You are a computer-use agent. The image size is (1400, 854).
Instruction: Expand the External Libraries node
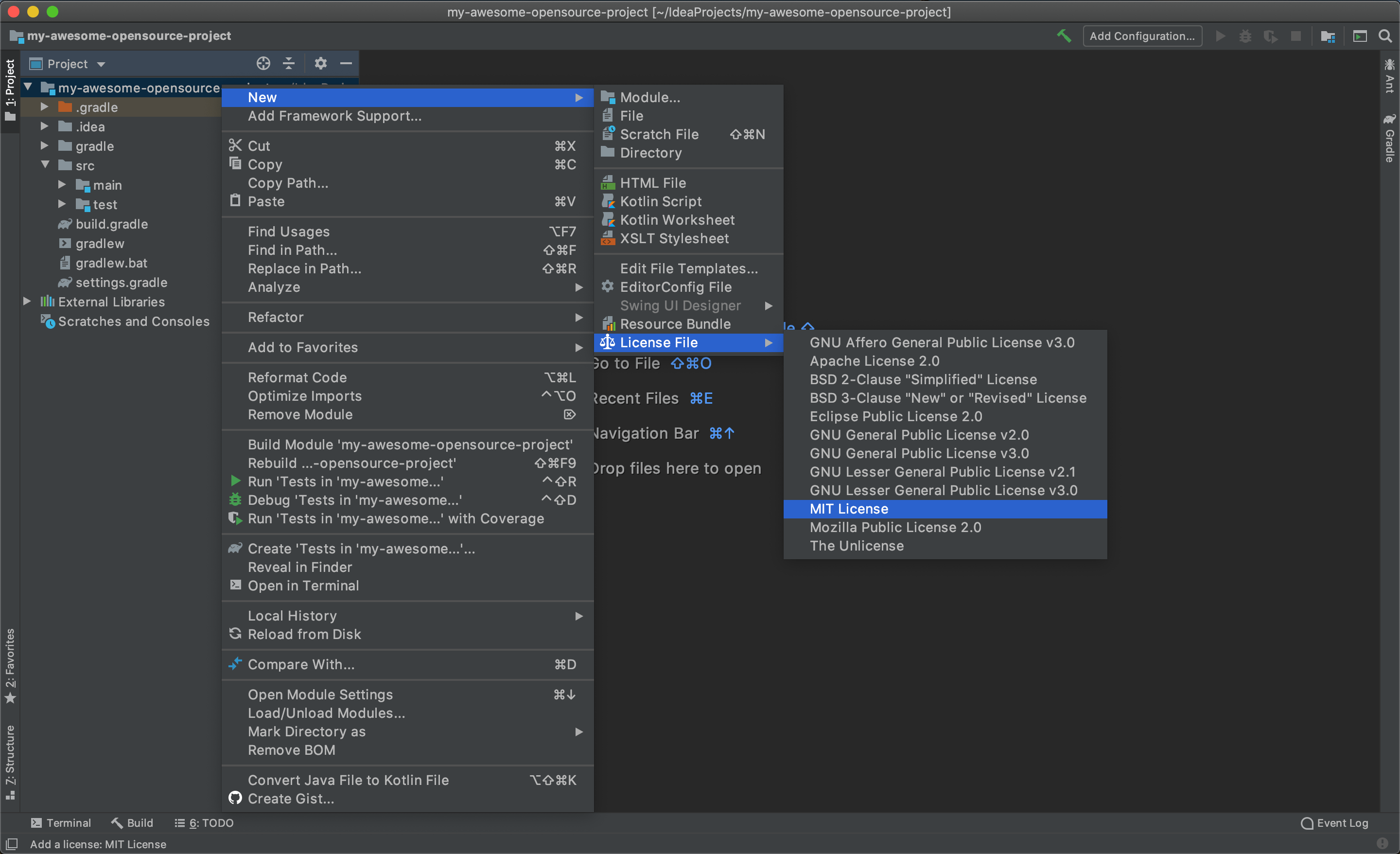pos(26,302)
